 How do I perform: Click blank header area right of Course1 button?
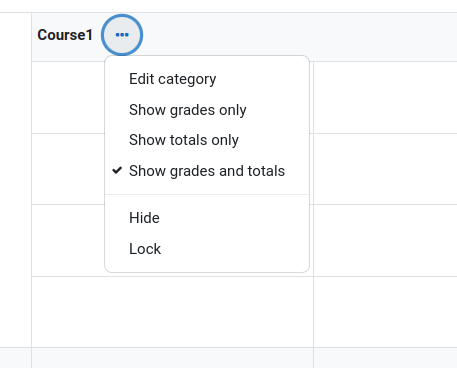(300, 37)
